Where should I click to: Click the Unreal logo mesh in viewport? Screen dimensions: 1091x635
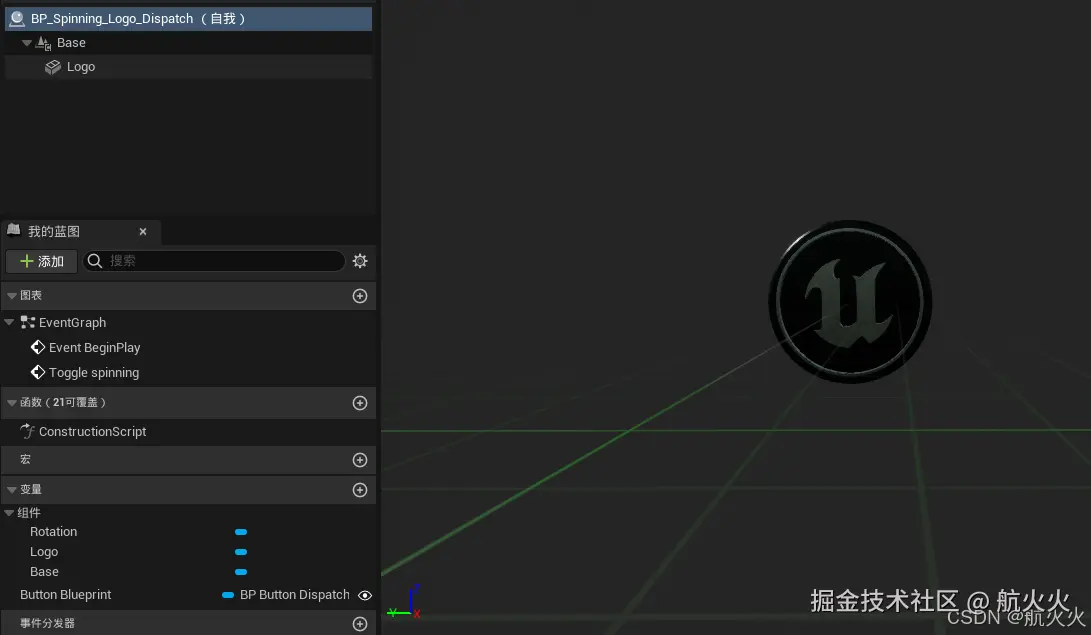coord(850,302)
